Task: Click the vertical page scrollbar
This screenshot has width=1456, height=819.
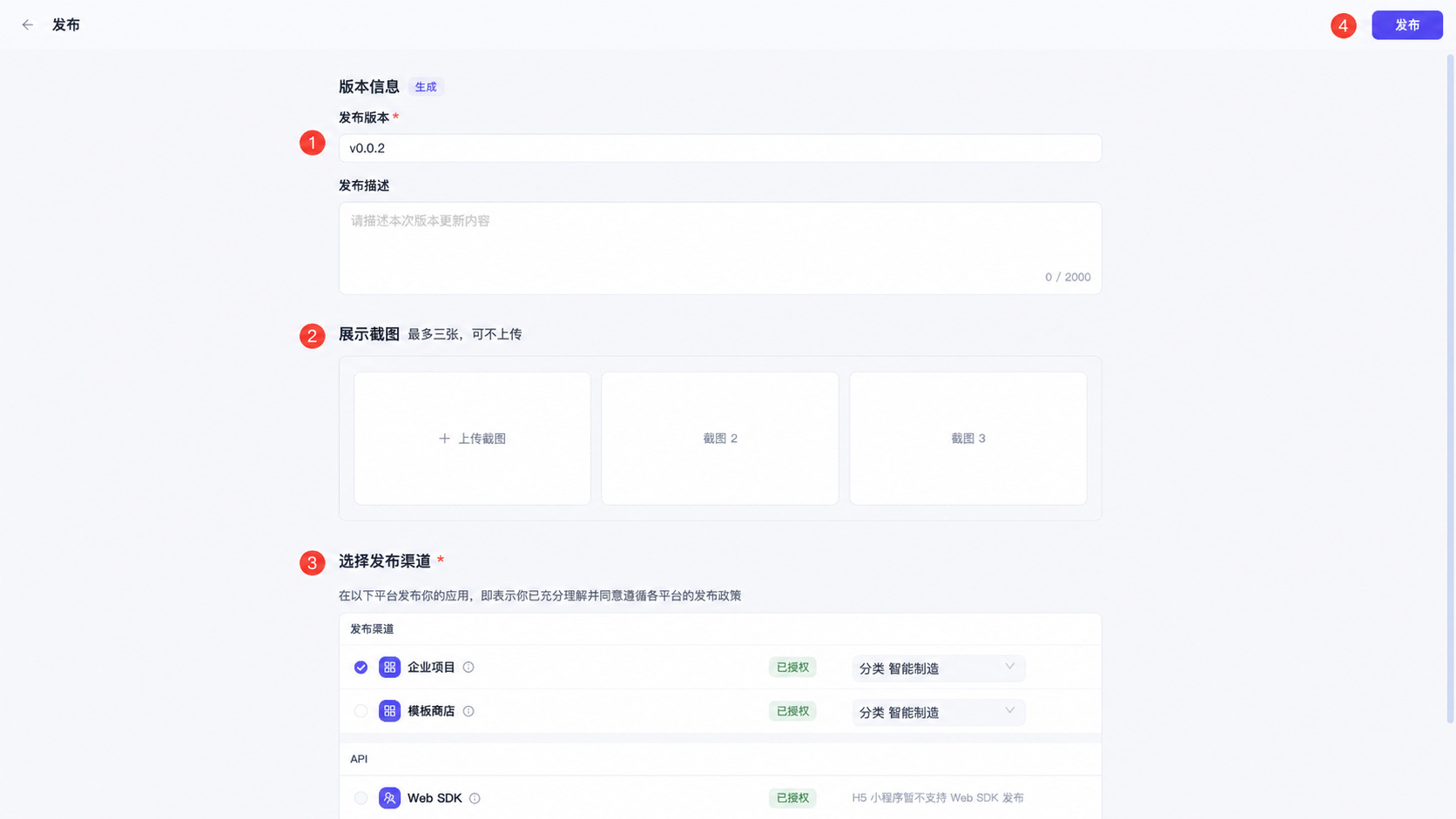Action: click(1450, 387)
